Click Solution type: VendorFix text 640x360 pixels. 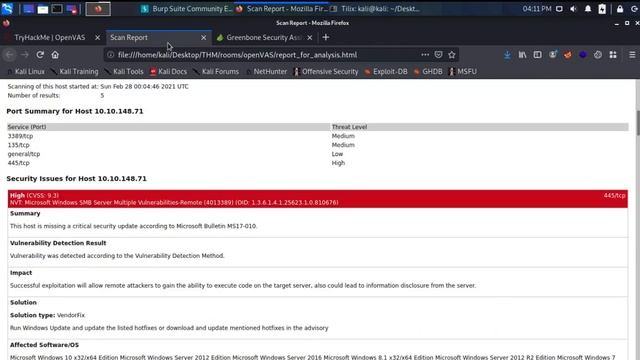click(47, 315)
